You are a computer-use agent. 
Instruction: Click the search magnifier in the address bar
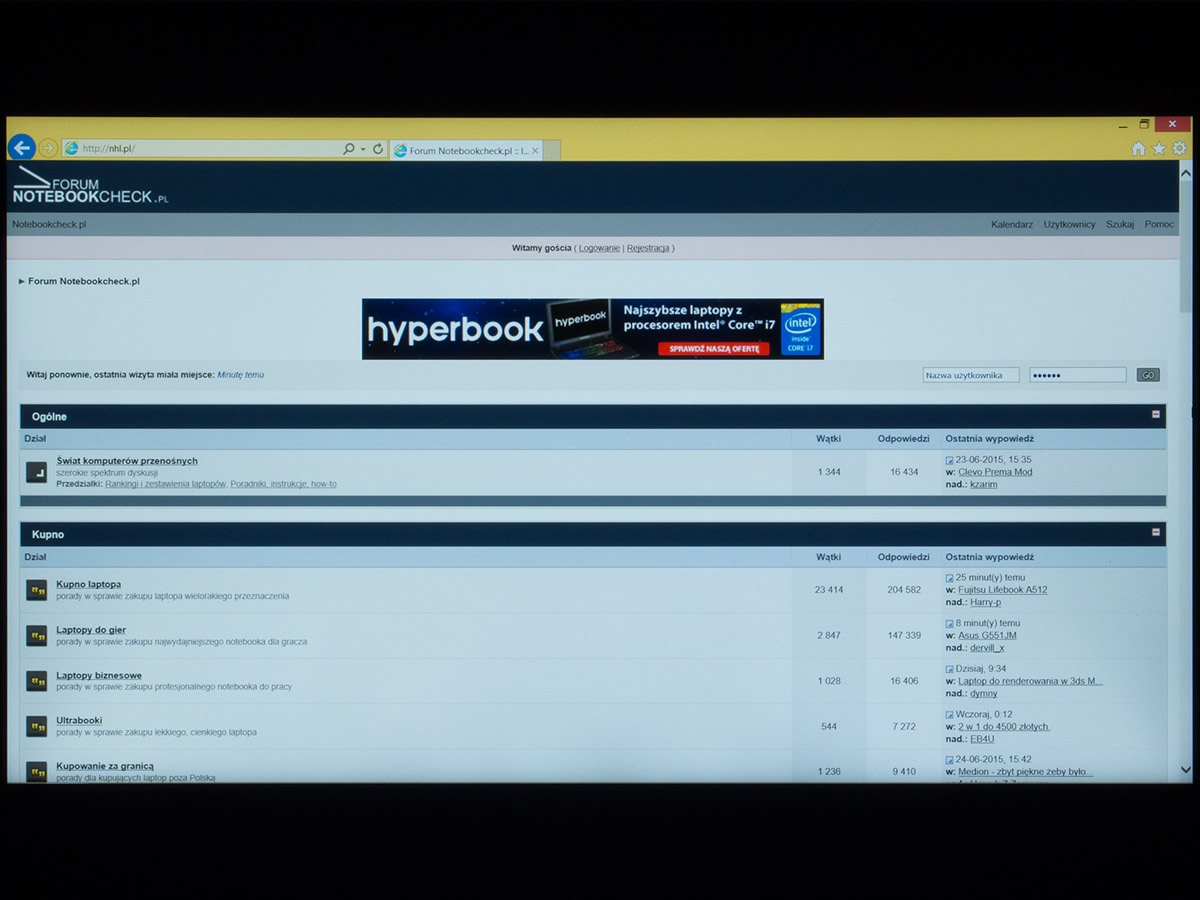click(348, 149)
